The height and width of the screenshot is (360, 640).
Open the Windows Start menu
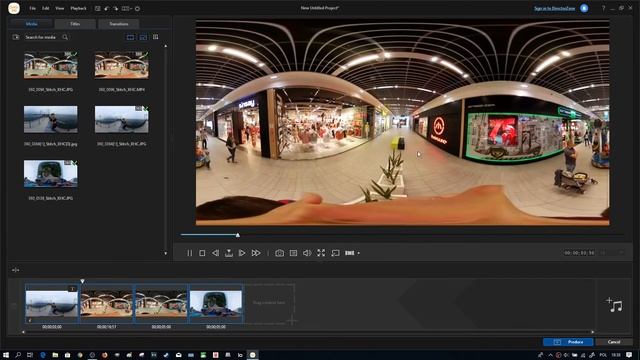[x=6, y=355]
